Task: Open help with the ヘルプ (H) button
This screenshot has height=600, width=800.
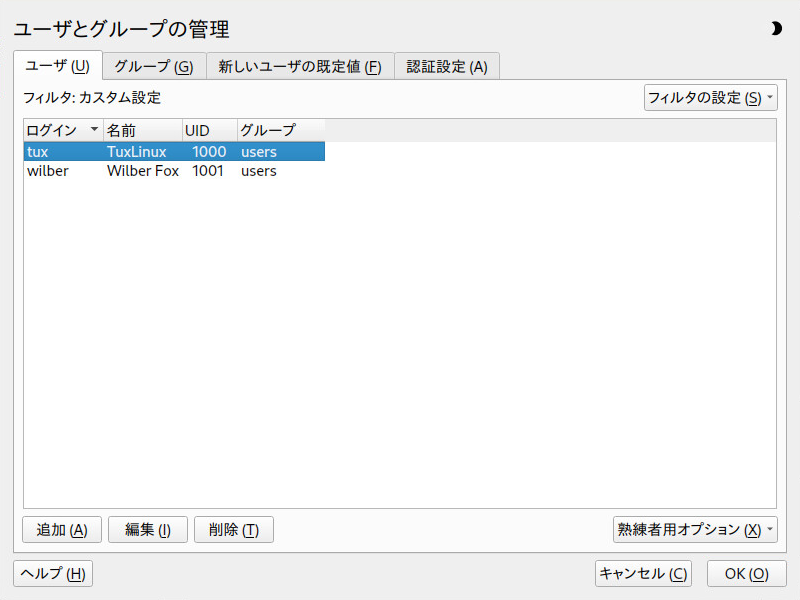Action: pos(53,573)
